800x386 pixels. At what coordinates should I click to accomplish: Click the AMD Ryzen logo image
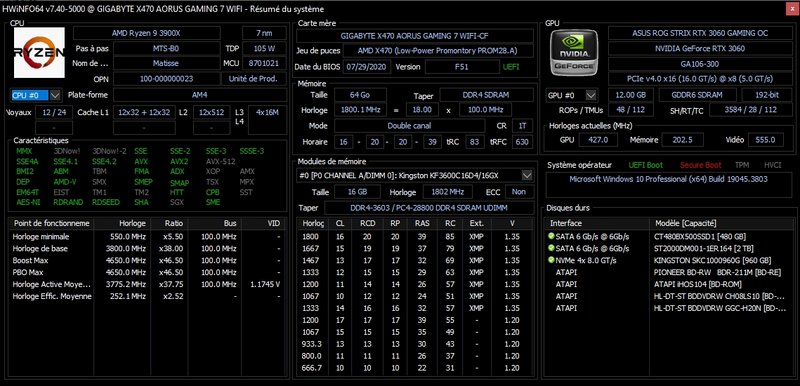click(39, 53)
